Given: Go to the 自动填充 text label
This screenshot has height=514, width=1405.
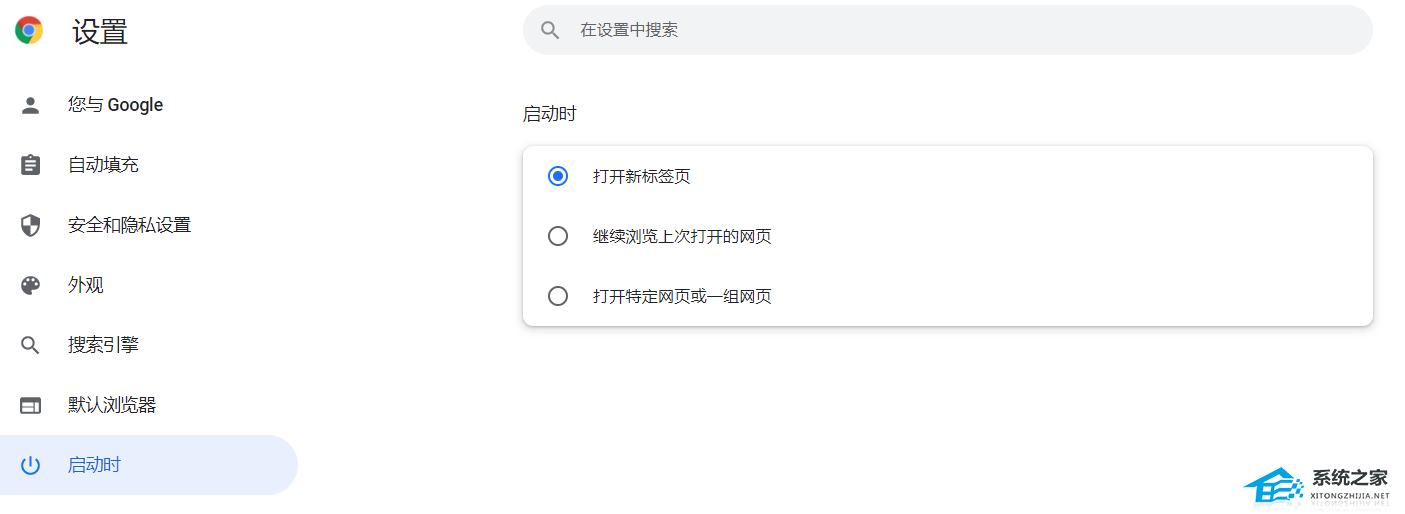Looking at the screenshot, I should point(103,165).
